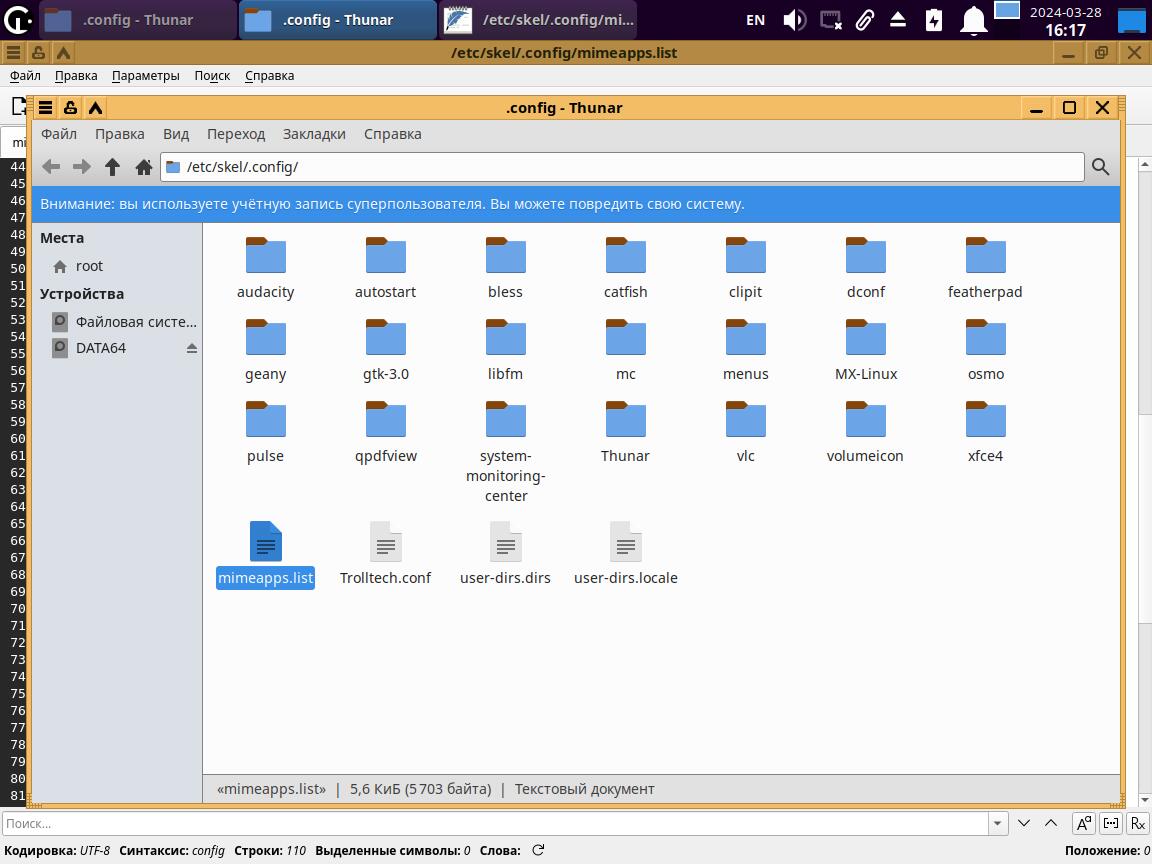Select the user-dirs.locale file
Viewport: 1152px width, 864px height.
tap(626, 555)
